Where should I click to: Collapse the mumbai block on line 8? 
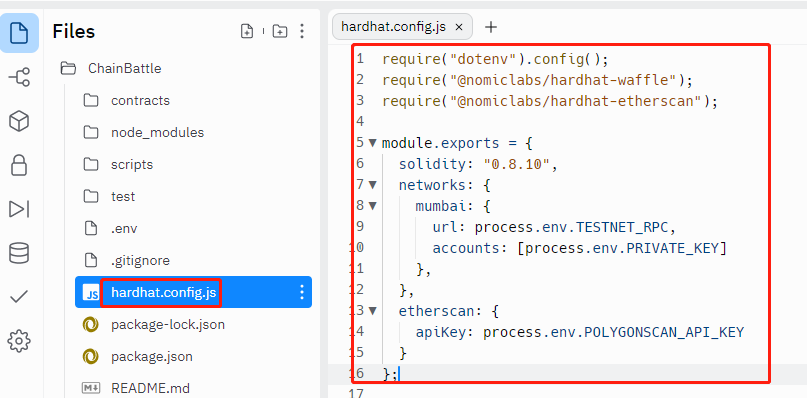tap(373, 205)
